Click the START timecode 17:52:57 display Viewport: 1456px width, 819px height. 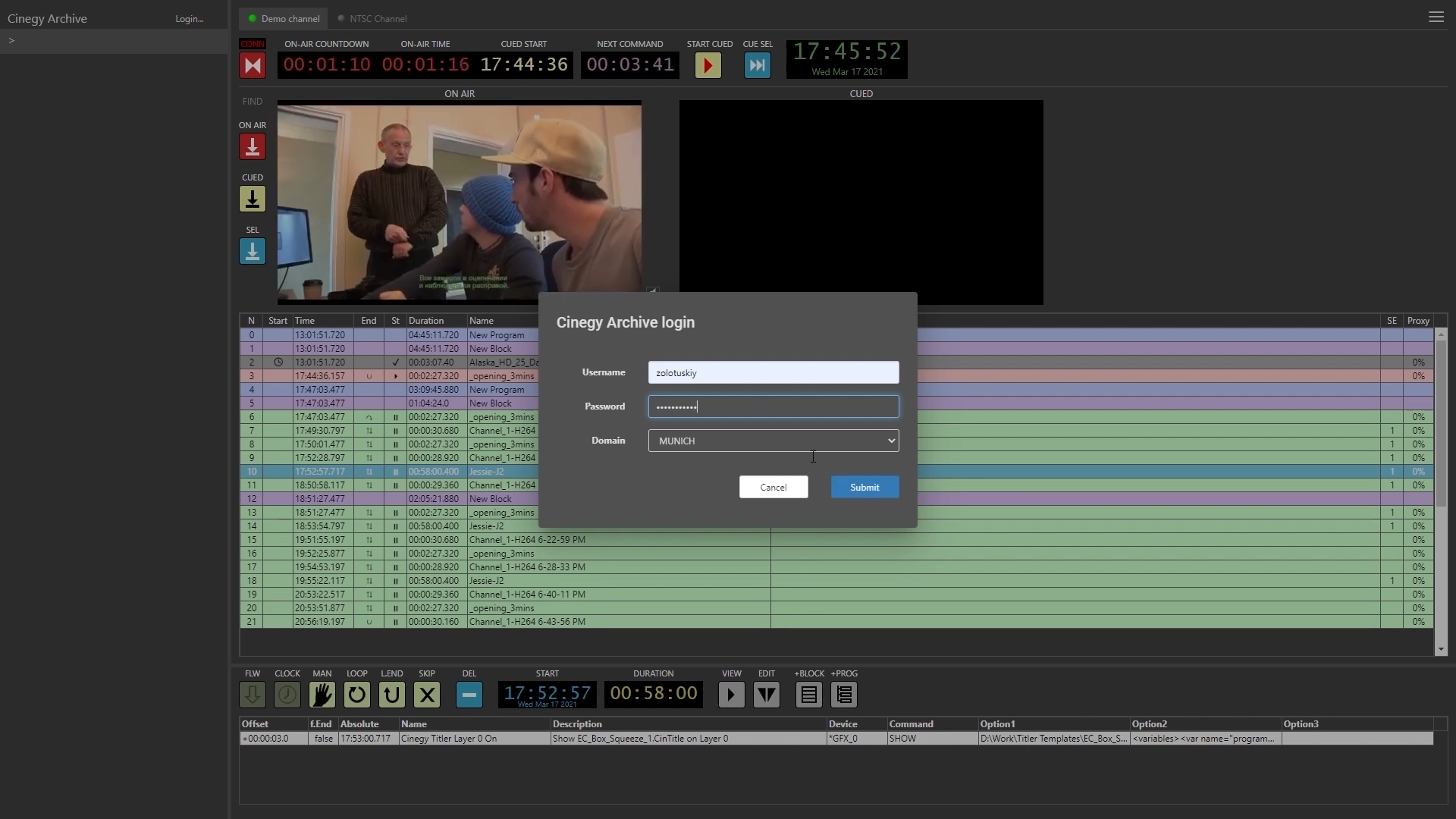coord(547,694)
